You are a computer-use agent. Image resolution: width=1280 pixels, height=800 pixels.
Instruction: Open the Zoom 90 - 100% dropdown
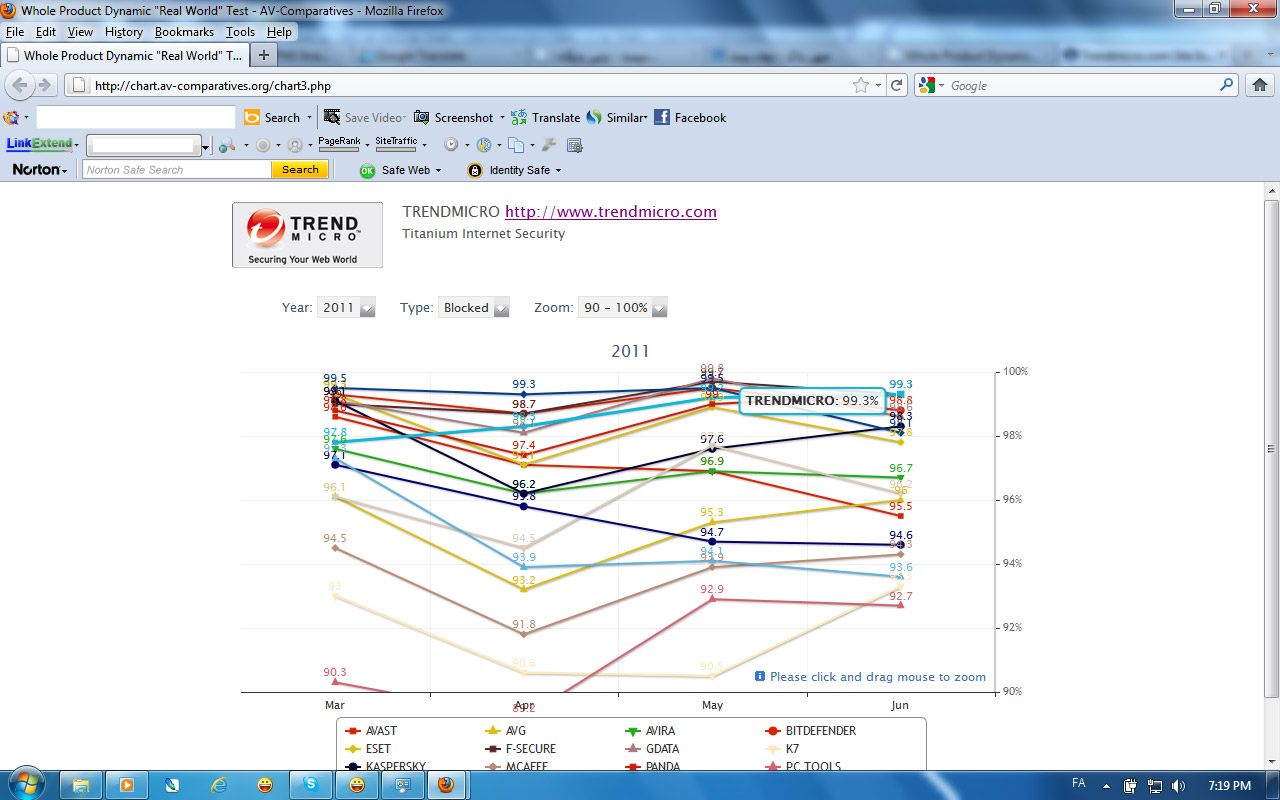622,308
